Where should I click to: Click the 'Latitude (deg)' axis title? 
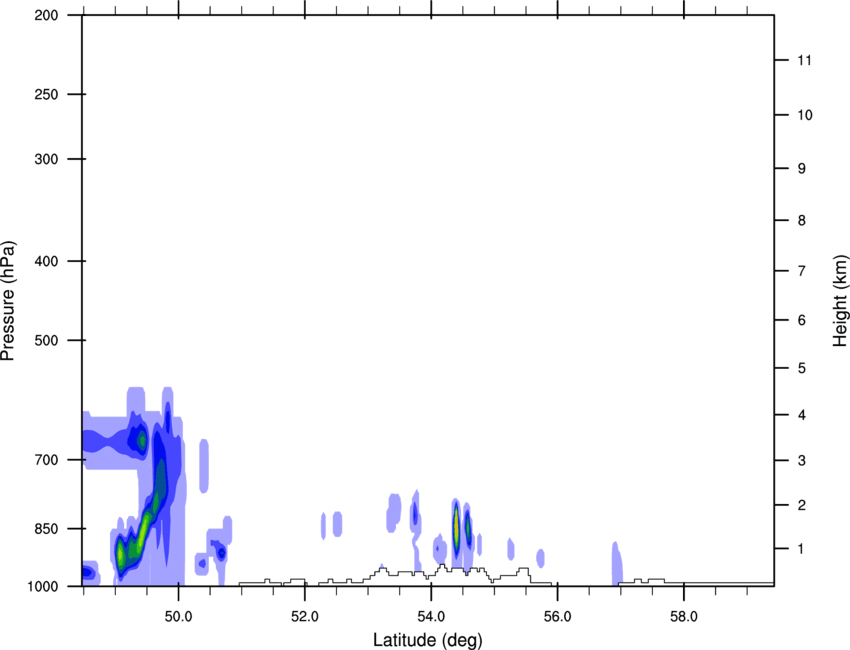(427, 640)
